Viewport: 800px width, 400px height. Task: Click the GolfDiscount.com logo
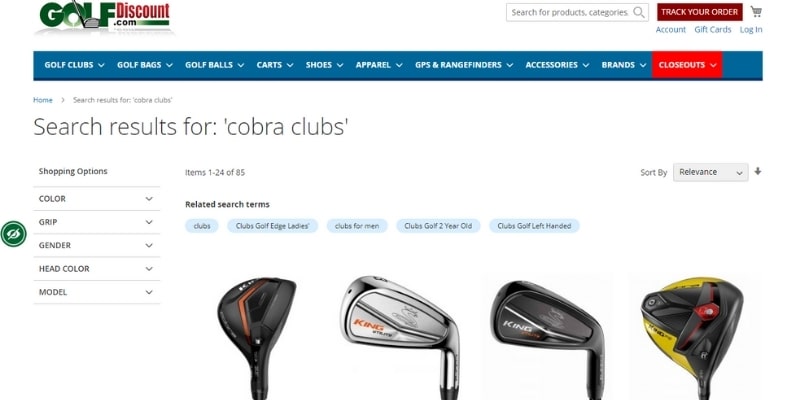point(105,16)
